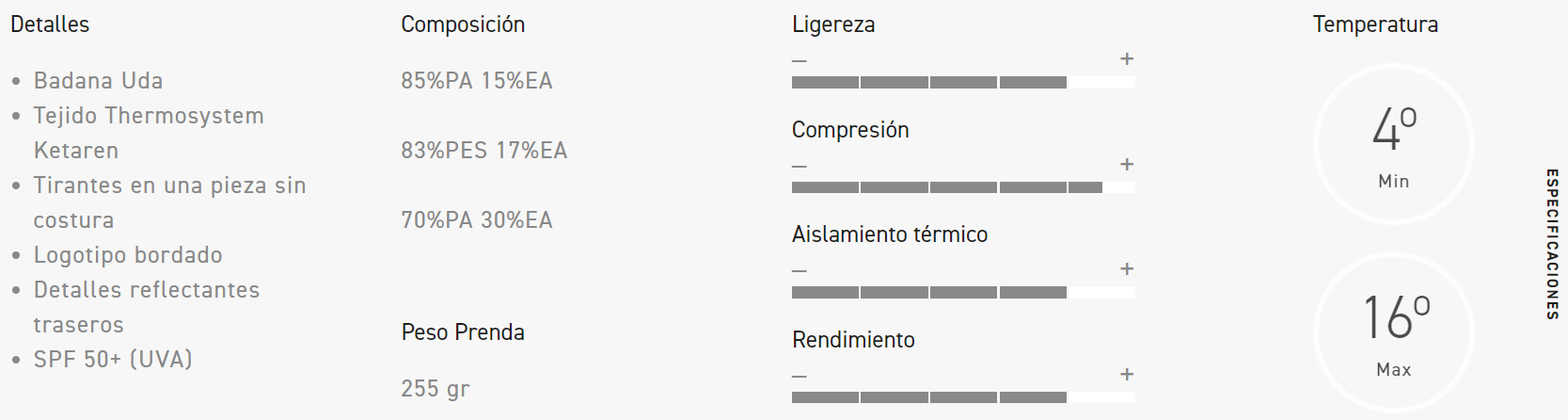
Task: Click the plus sign above Ligereza bar
Action: (x=1126, y=59)
